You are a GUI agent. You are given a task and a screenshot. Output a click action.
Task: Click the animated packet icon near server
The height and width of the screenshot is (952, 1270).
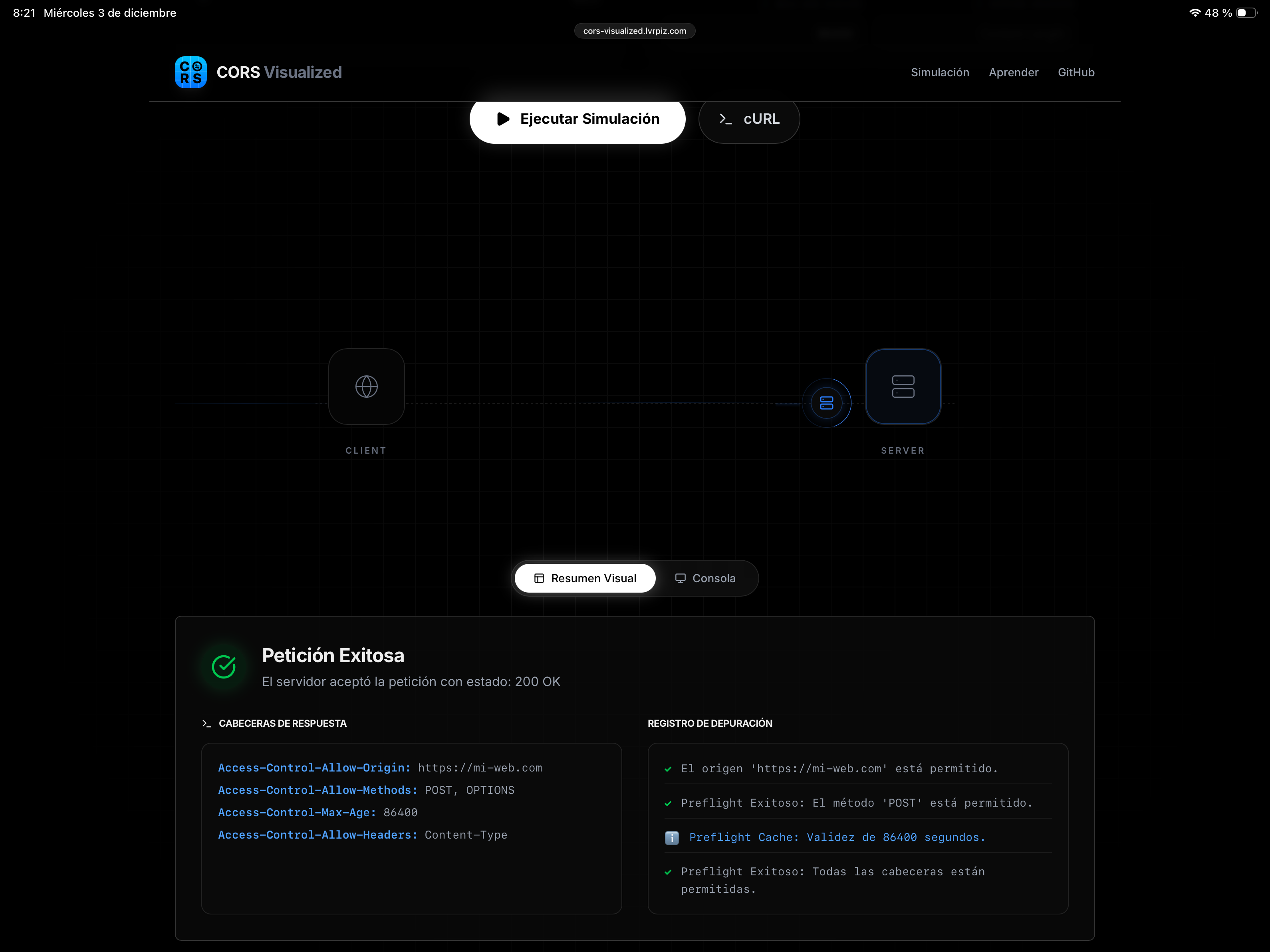(x=826, y=403)
